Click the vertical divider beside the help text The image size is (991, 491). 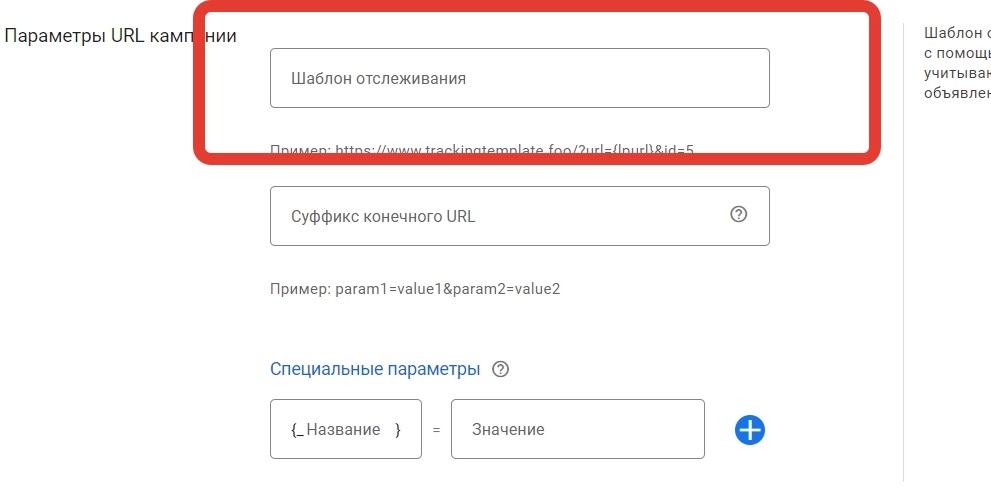click(x=903, y=250)
